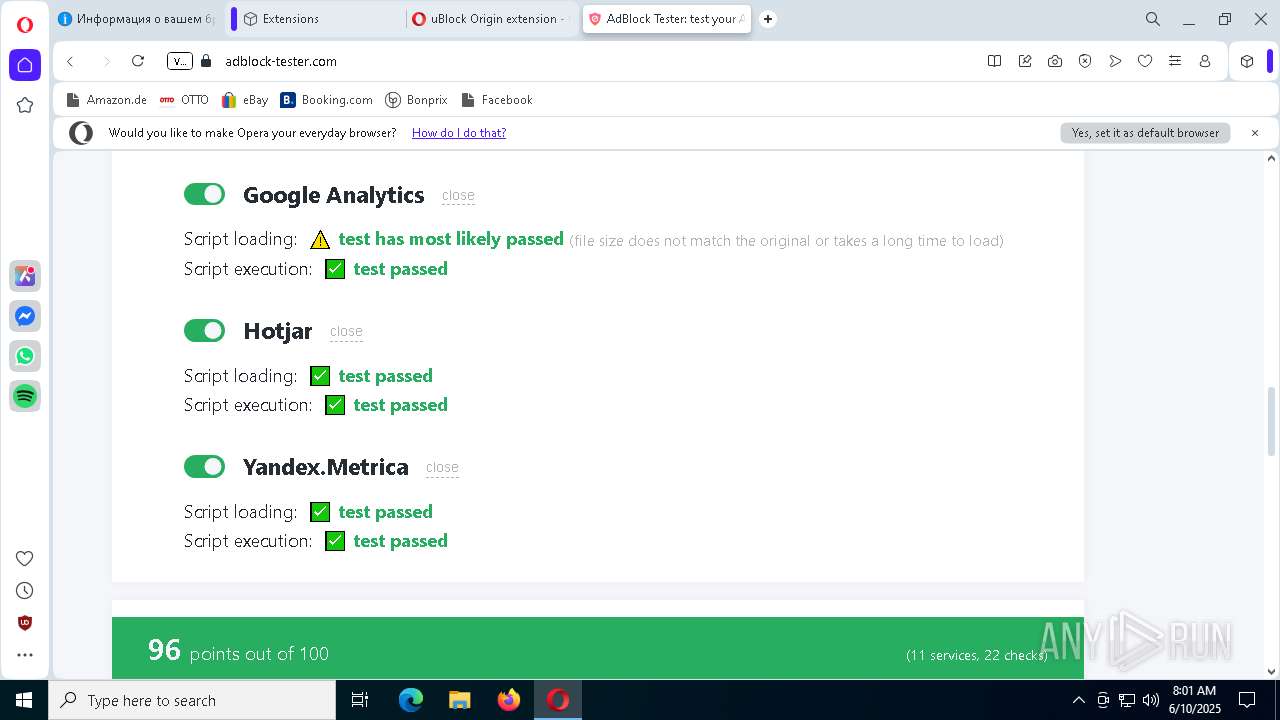Switch to the uBlock Origin extension tab
This screenshot has width=1280, height=720.
tap(490, 19)
